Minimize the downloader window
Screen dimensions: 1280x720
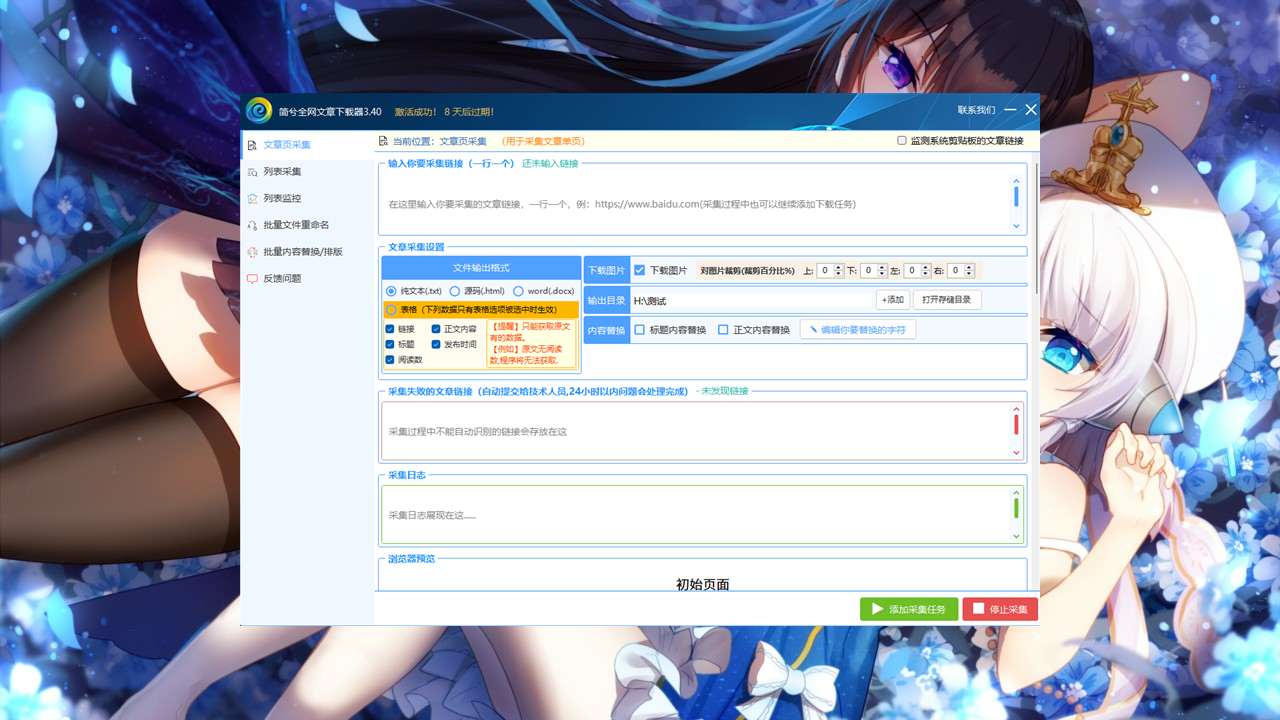pyautogui.click(x=1010, y=110)
